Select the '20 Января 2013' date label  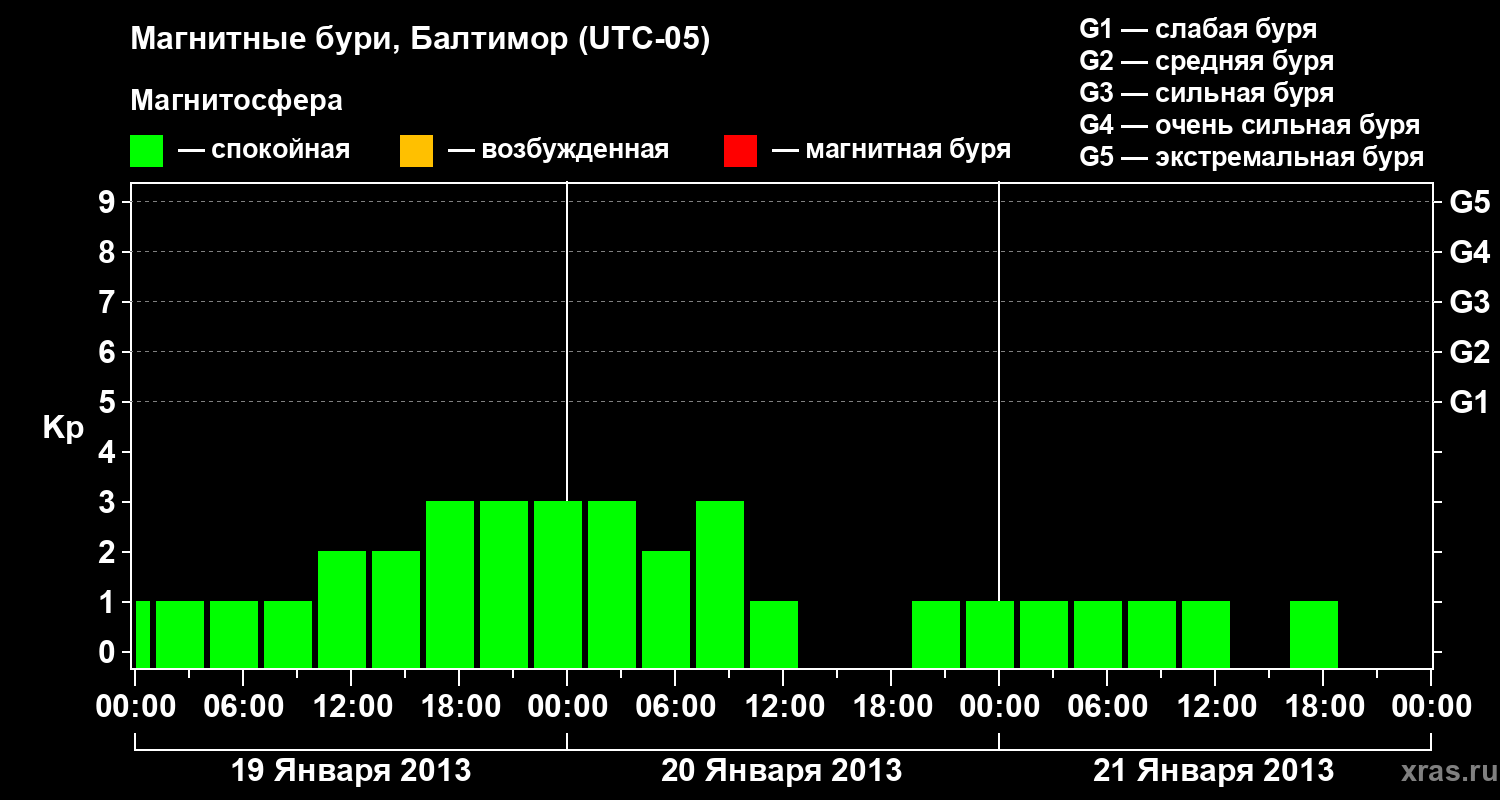click(782, 771)
